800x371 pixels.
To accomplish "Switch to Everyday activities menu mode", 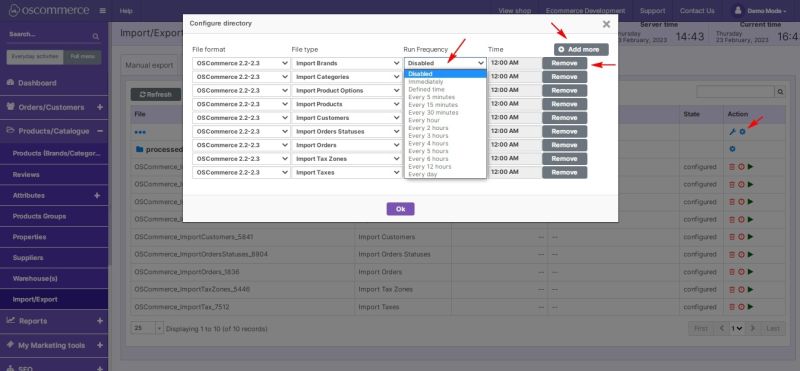I will coord(35,57).
